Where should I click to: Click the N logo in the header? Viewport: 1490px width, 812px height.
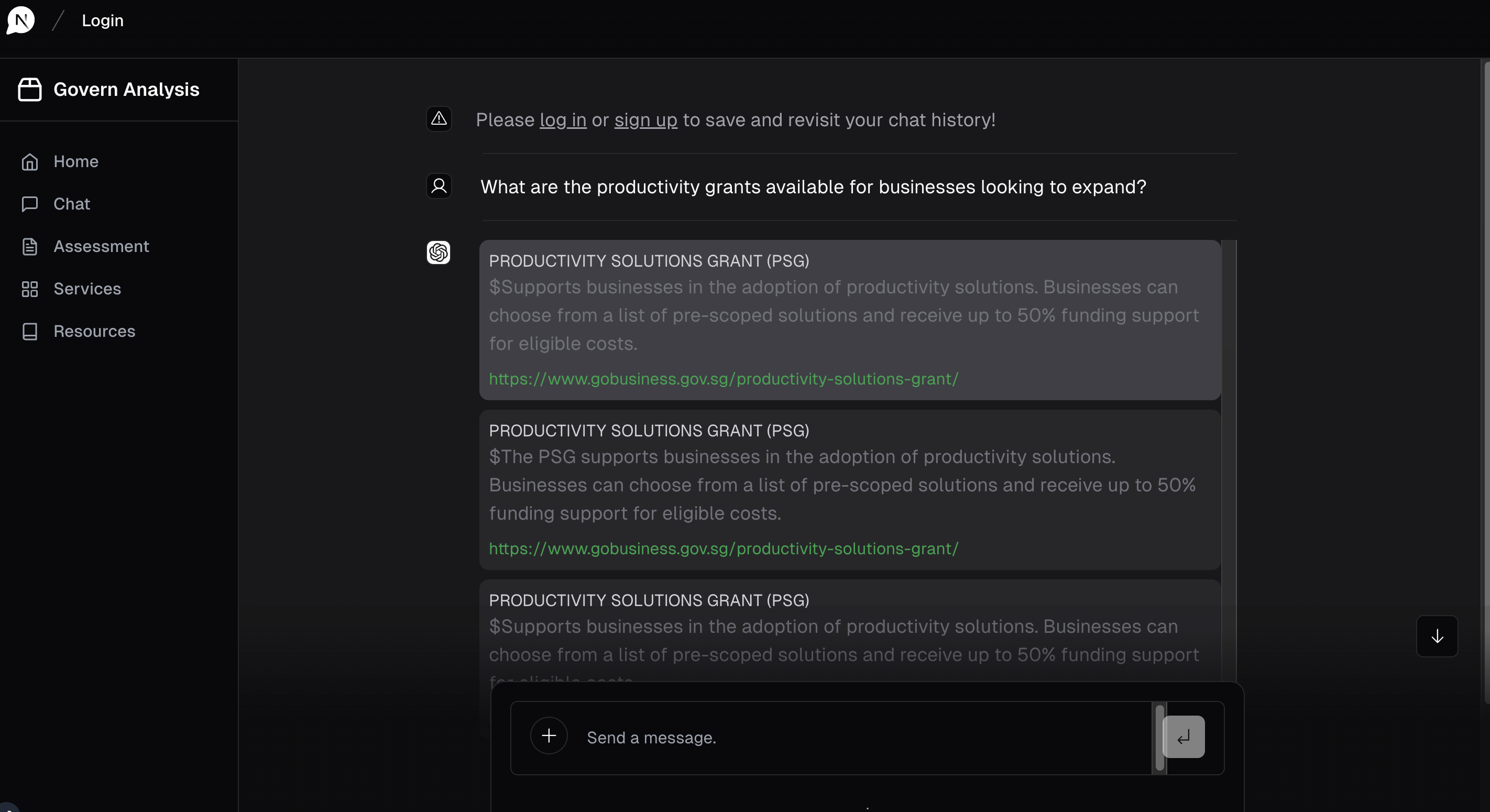[x=20, y=20]
